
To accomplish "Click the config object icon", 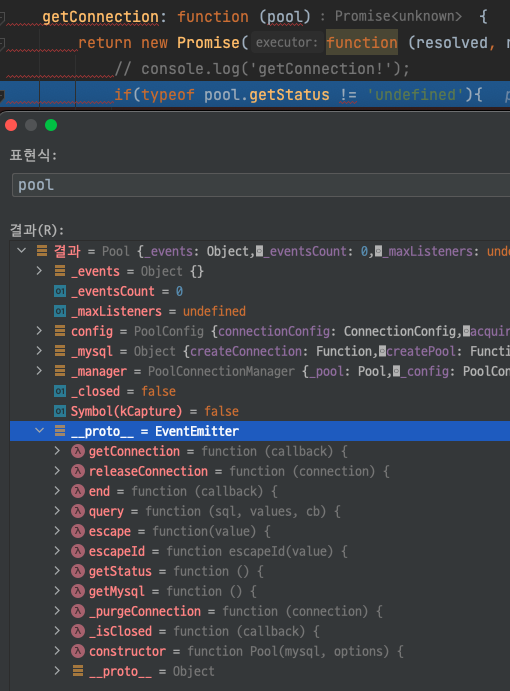I will [x=60, y=331].
